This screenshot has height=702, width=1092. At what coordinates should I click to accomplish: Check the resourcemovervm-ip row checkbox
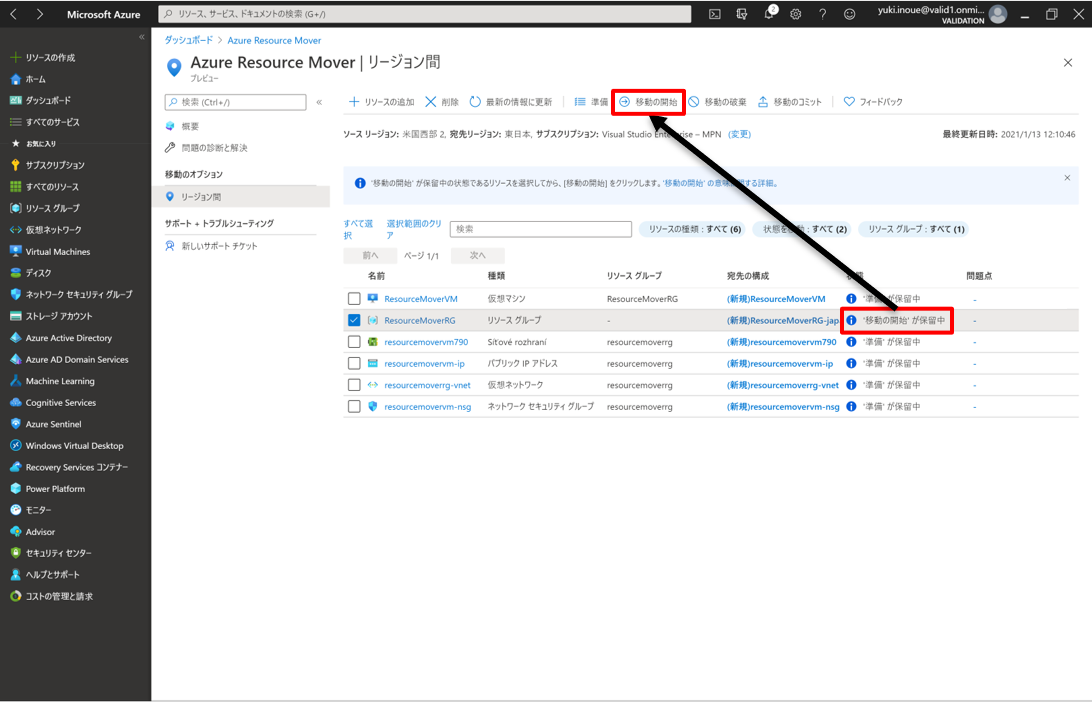354,364
